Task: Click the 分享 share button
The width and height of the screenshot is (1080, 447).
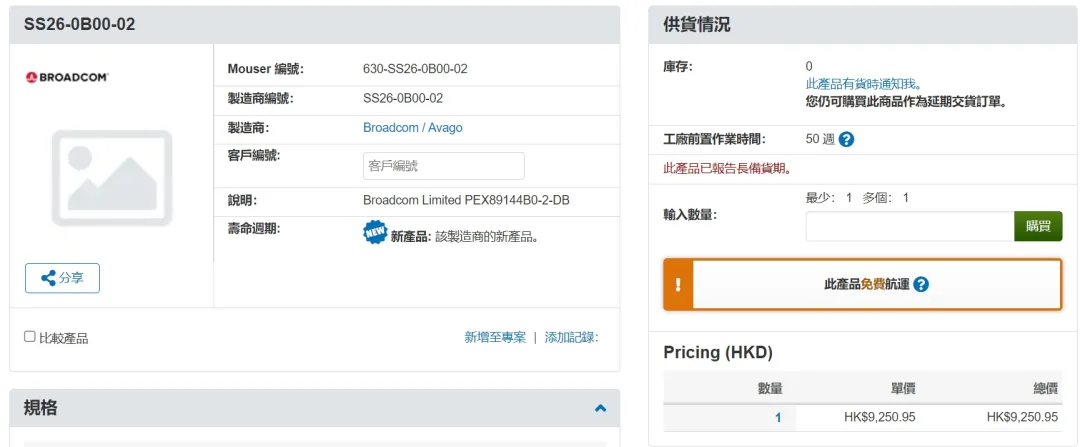Action: (x=62, y=278)
